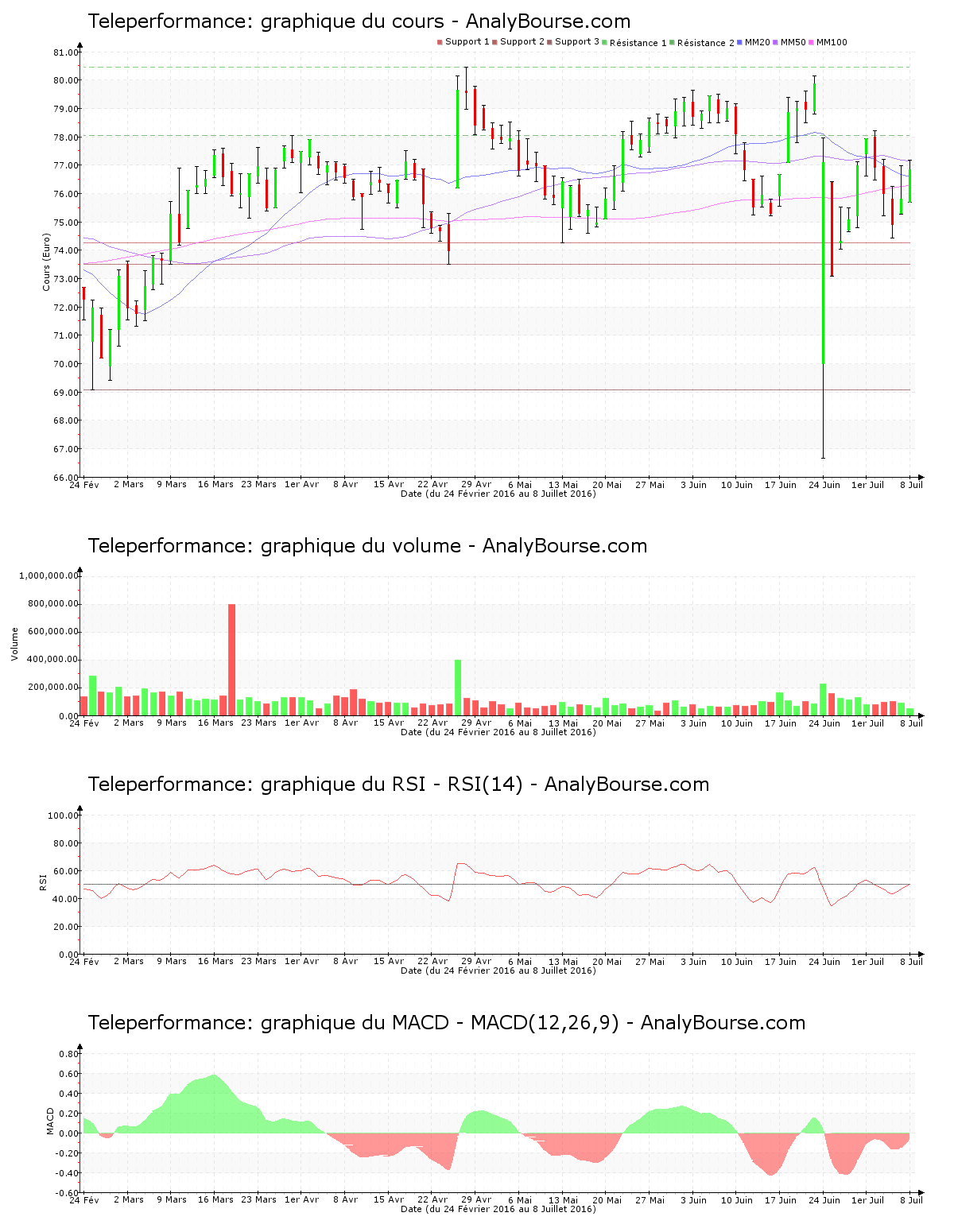Screen dimensions: 954x1232
Task: Click '16 Mars' date under the volume chart
Action: pyautogui.click(x=215, y=723)
